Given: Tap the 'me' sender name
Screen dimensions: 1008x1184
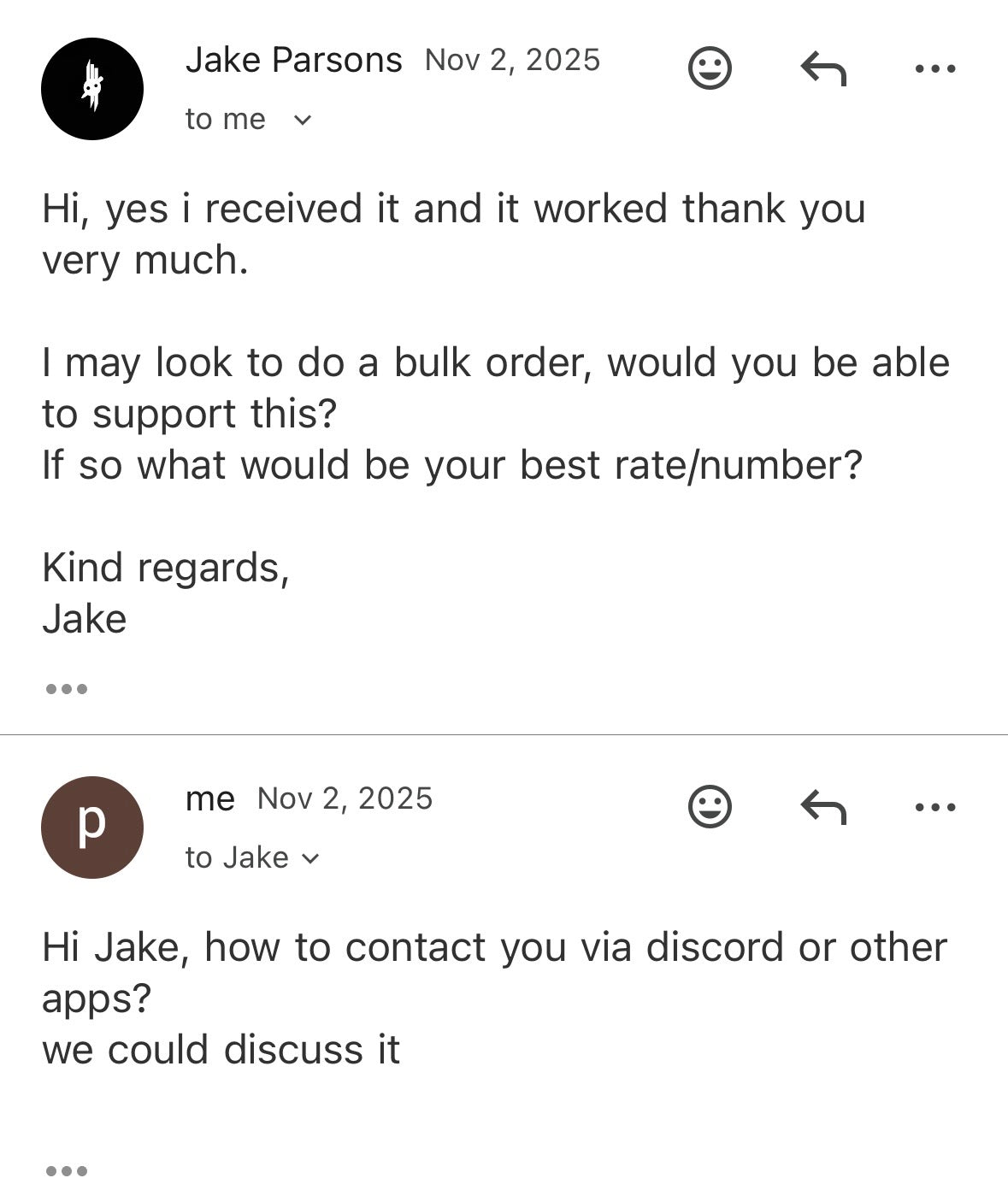Looking at the screenshot, I should (x=209, y=798).
